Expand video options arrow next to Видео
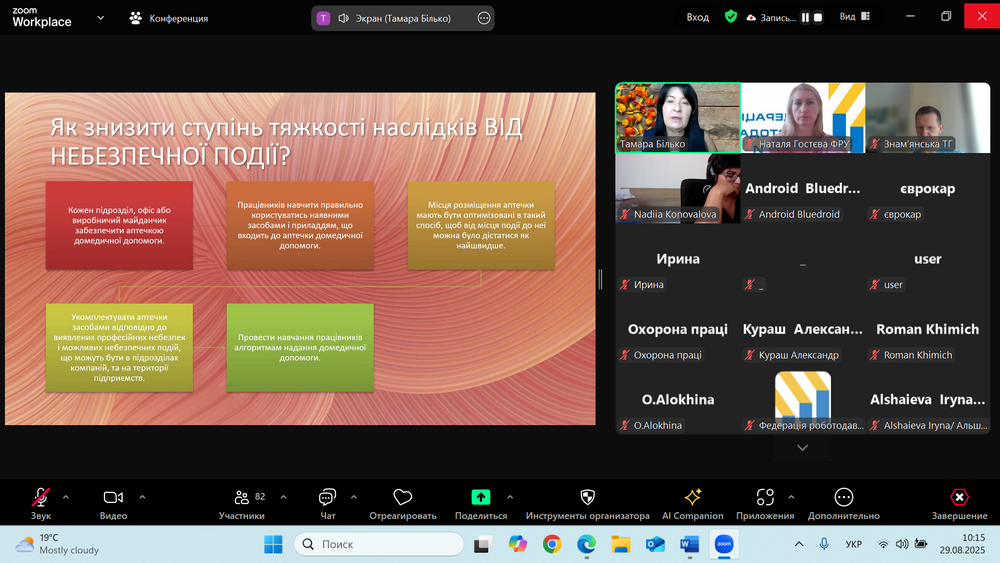 142,496
